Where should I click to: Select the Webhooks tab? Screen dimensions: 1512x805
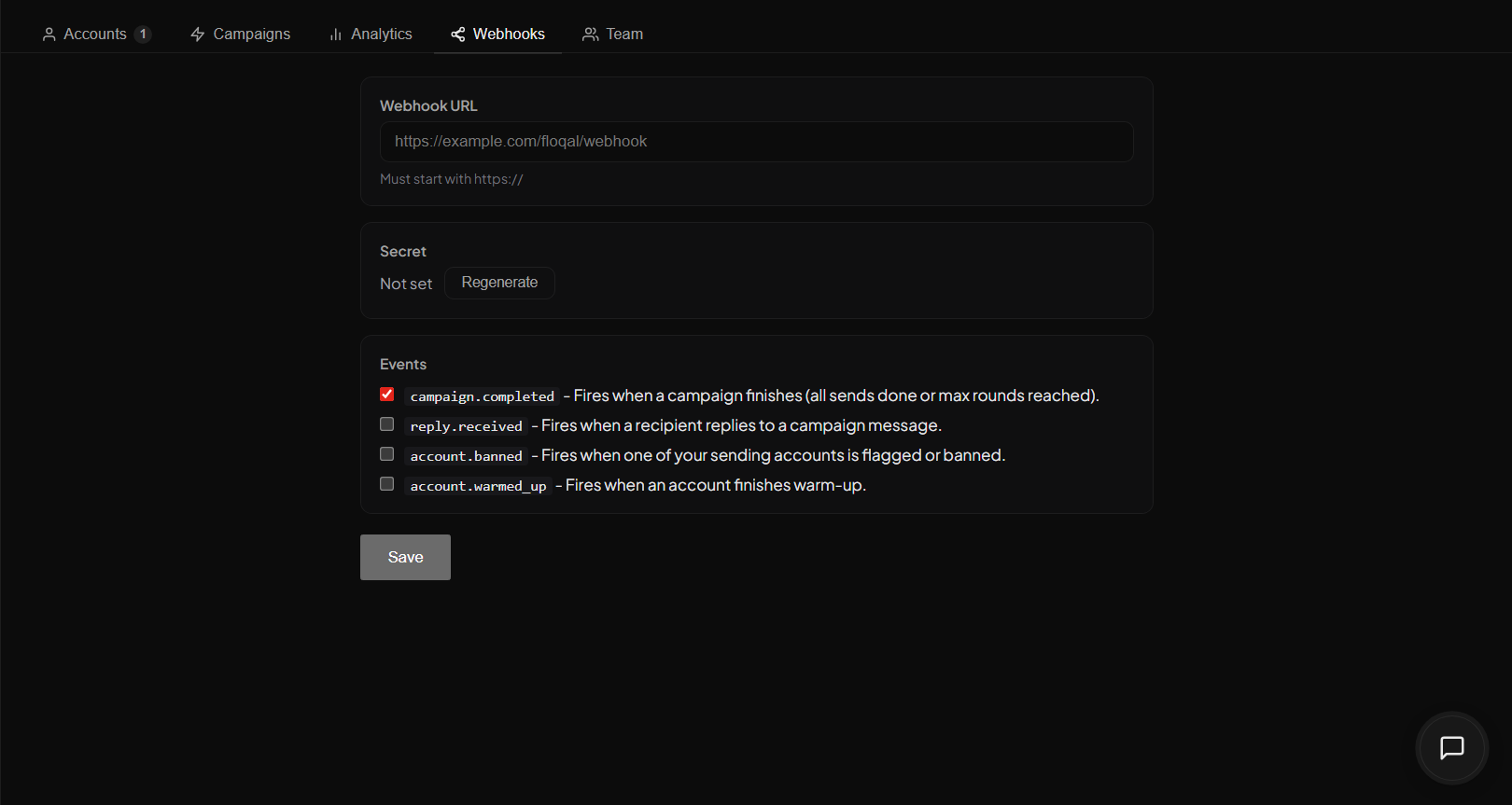point(498,34)
